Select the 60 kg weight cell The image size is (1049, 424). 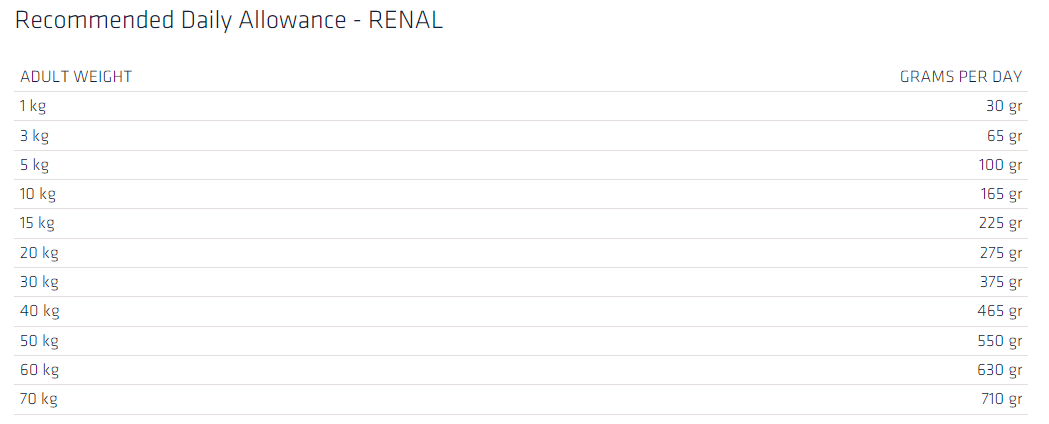(x=40, y=370)
